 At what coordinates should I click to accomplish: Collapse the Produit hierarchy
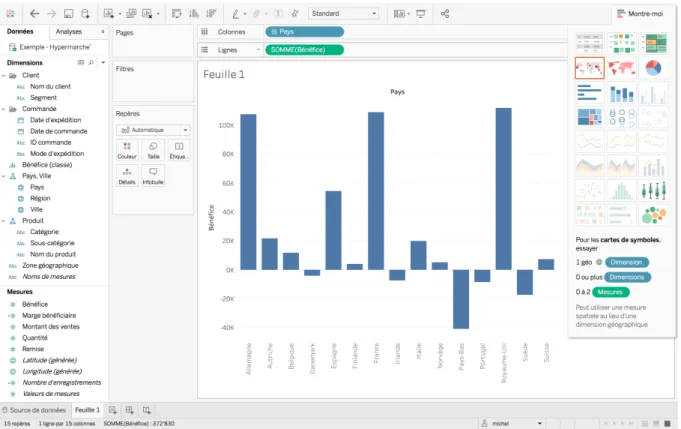point(3,221)
